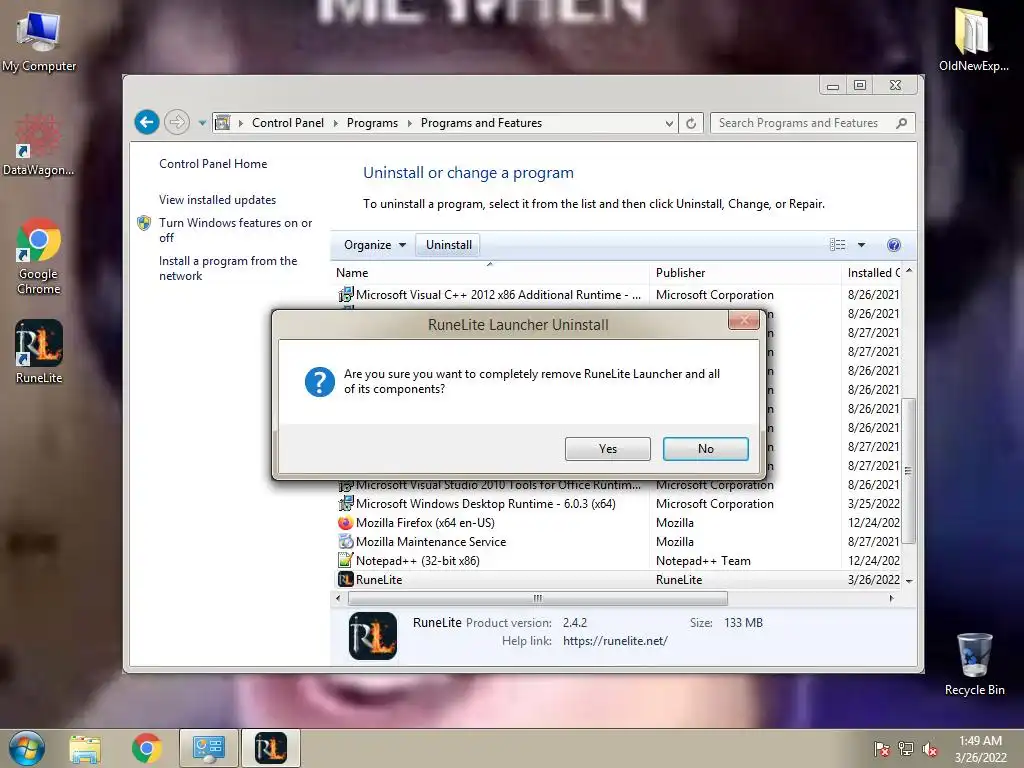Image resolution: width=1024 pixels, height=768 pixels.
Task: Select Mozilla Firefox (x64 en-US) entry
Action: click(x=617, y=522)
